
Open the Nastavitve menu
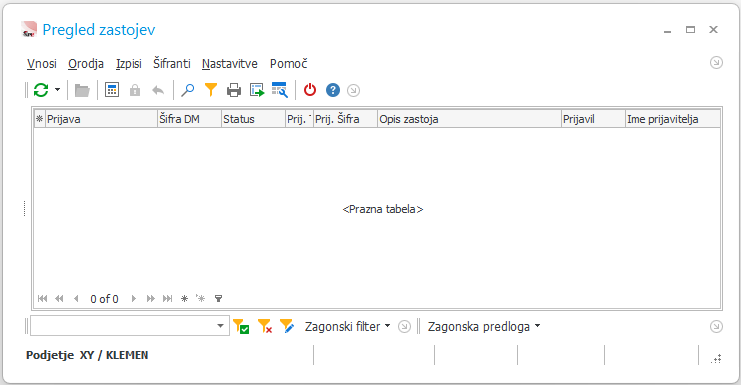coord(230,63)
